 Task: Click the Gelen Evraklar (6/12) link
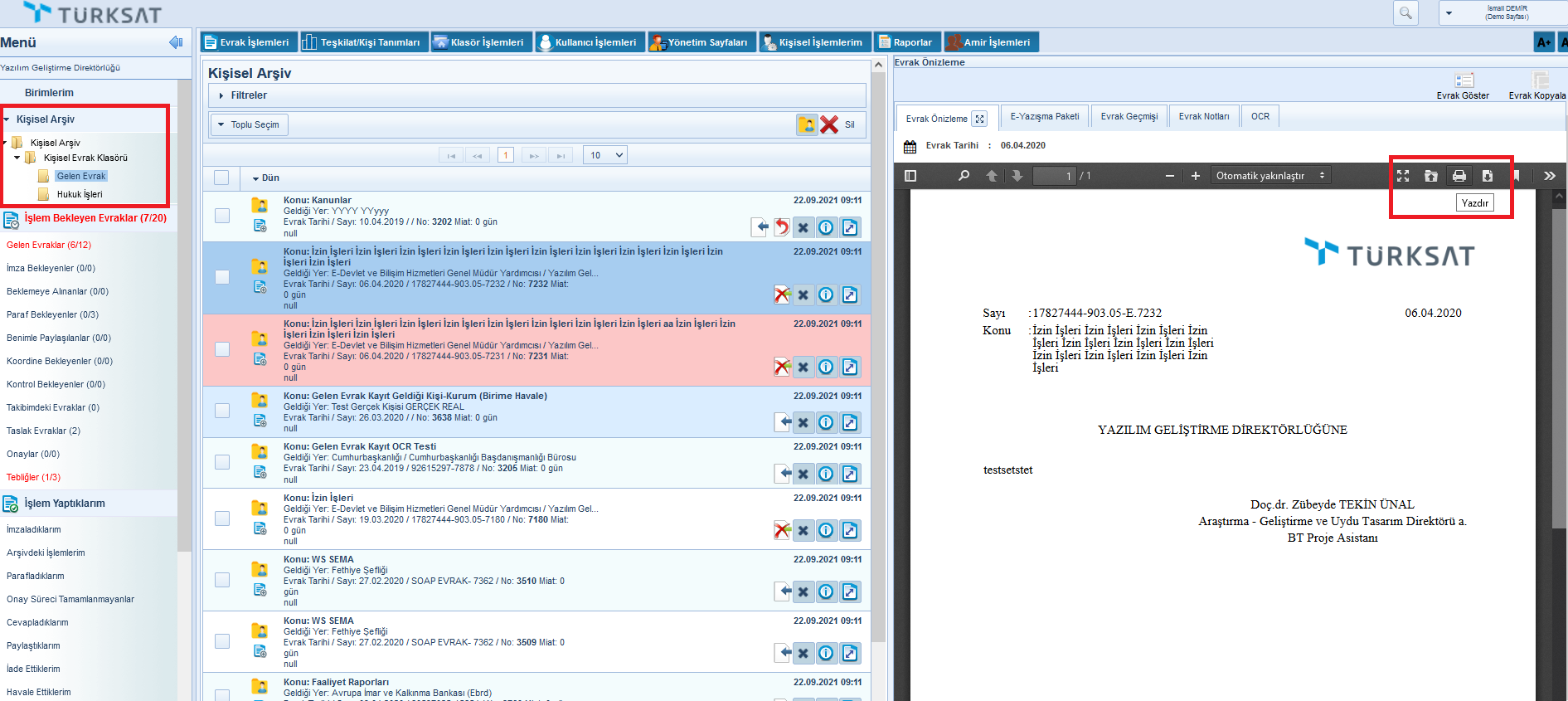point(49,246)
